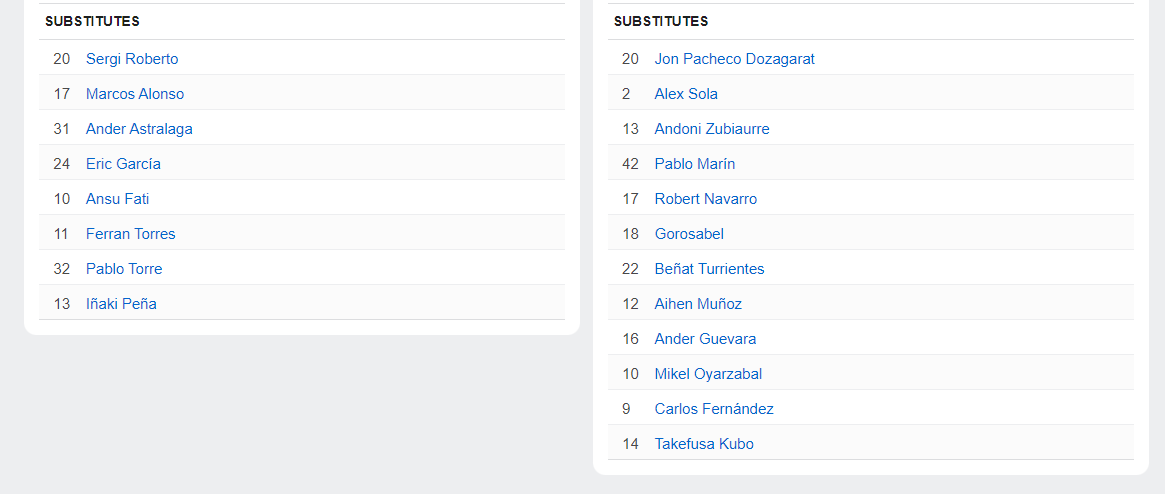1165x494 pixels.
Task: Open Pablo Torre profile link
Action: [x=124, y=269]
